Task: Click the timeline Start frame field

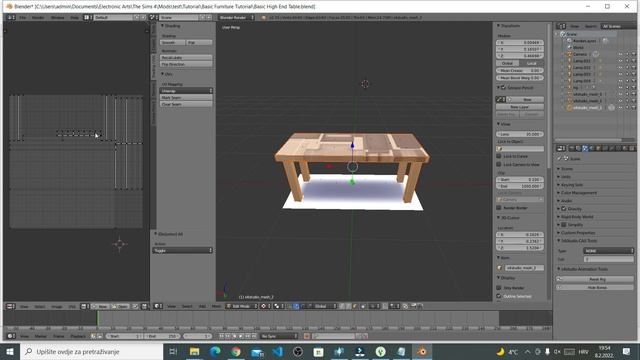Action: pos(124,336)
